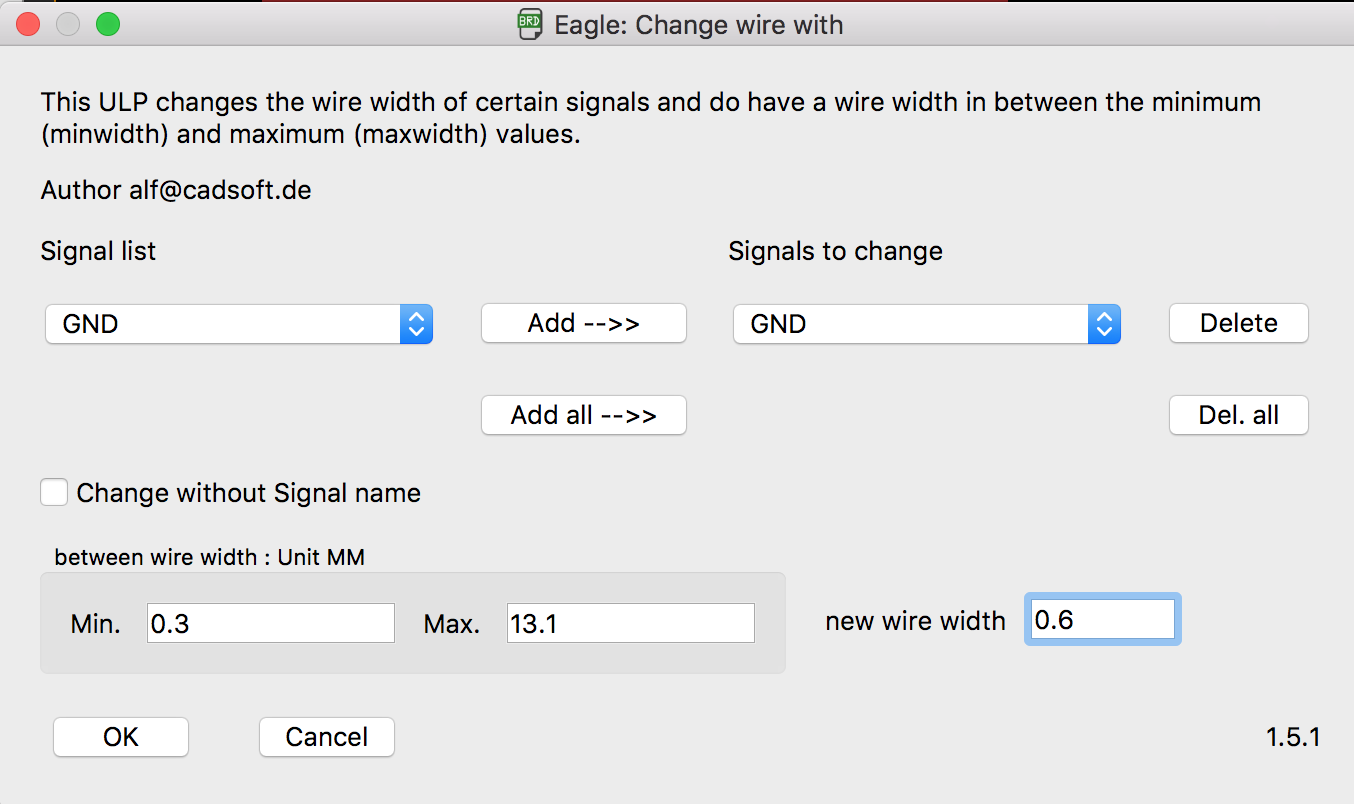Focus the Min. wire width field
Viewport: 1354px width, 804px height.
(x=270, y=623)
